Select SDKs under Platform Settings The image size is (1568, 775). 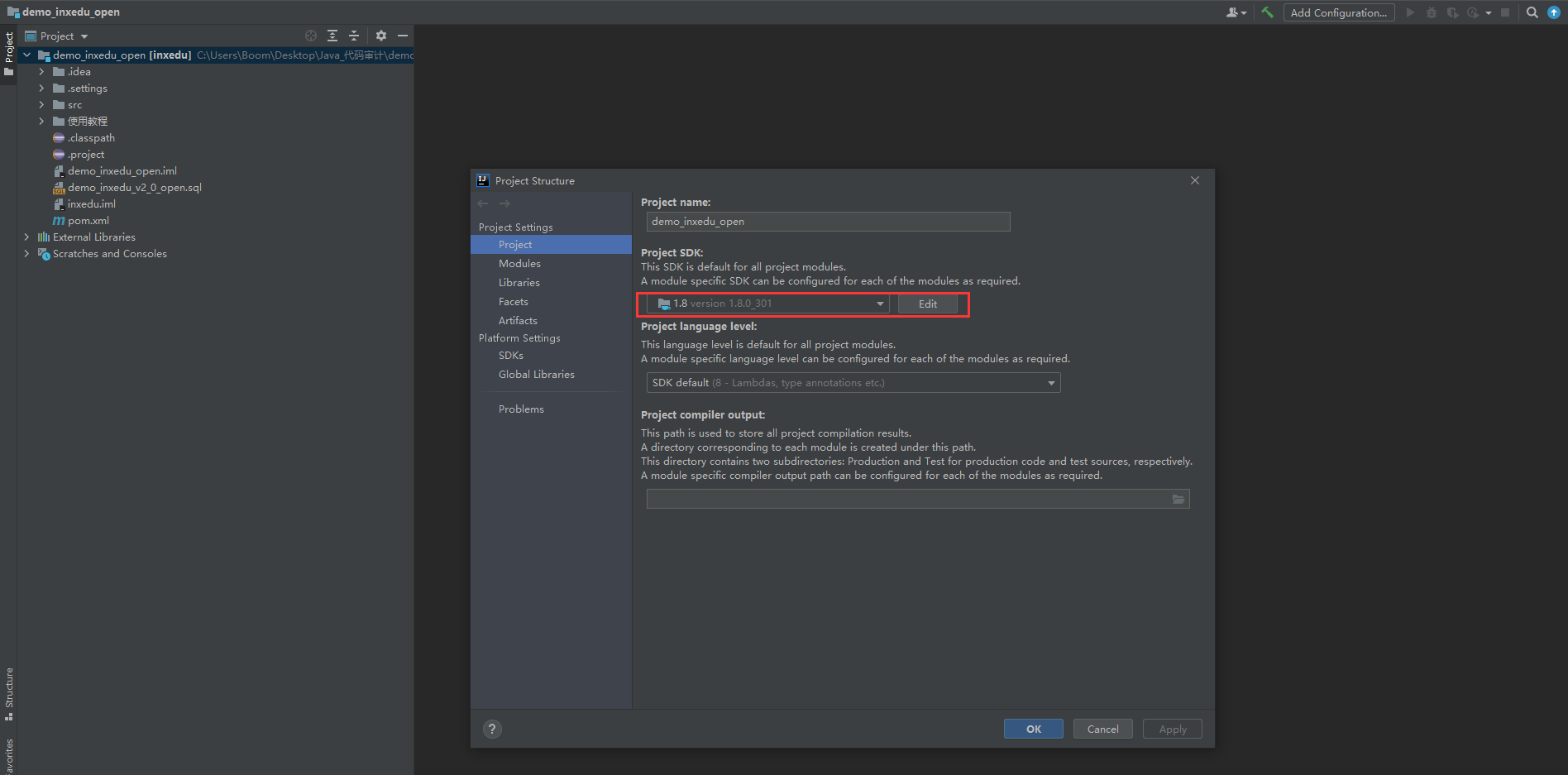tap(551, 356)
